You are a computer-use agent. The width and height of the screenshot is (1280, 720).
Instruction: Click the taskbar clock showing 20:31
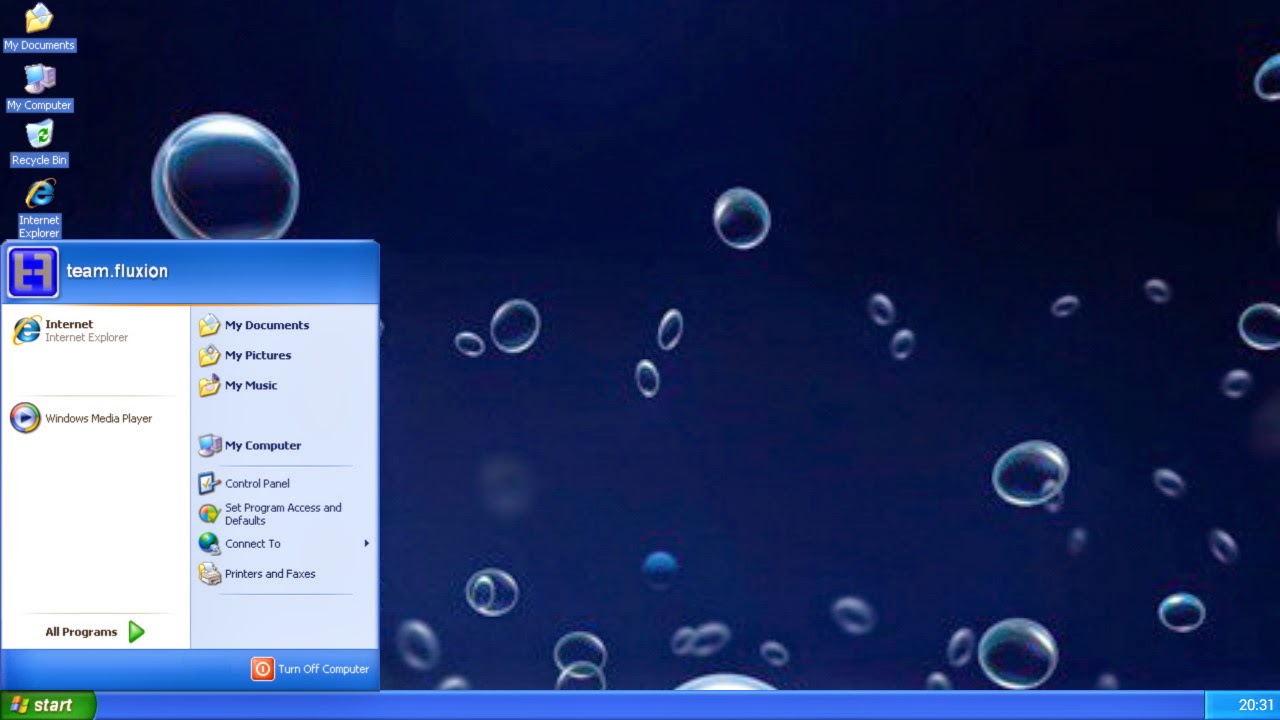pyautogui.click(x=1254, y=705)
